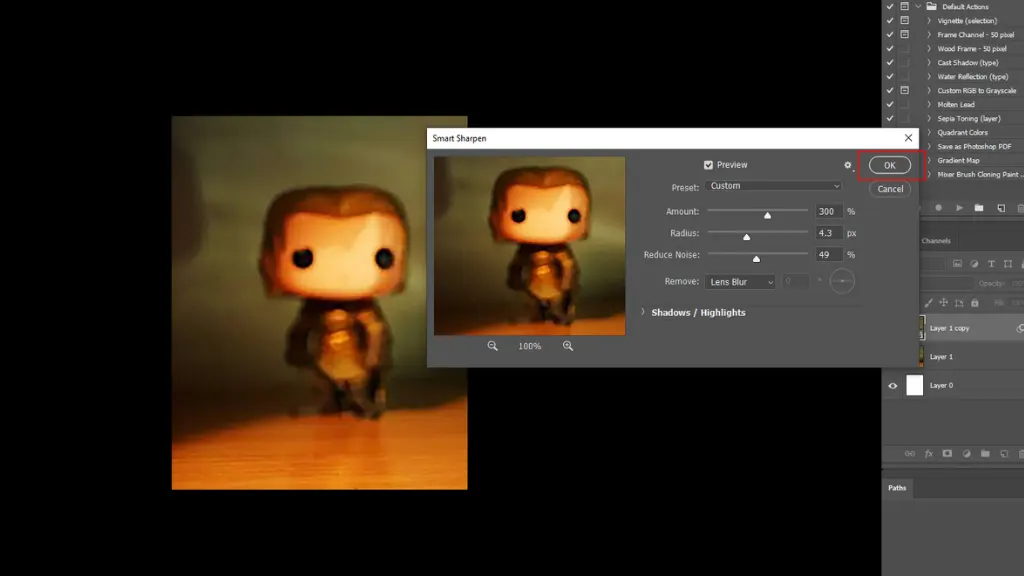Click the Begin Recording button in Actions panel
The width and height of the screenshot is (1024, 576).
tap(938, 208)
